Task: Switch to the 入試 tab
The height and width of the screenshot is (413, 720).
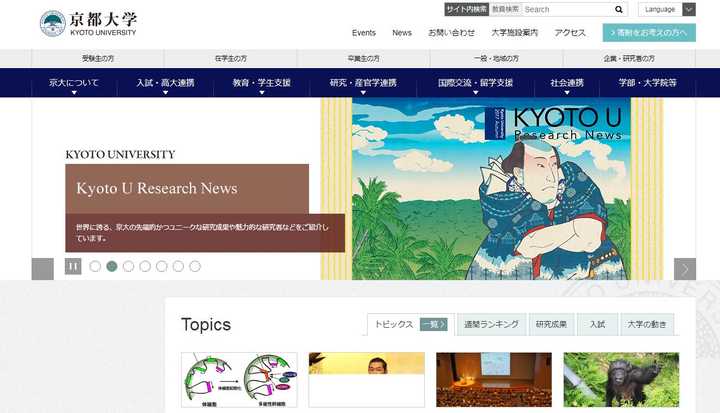Action: [597, 324]
